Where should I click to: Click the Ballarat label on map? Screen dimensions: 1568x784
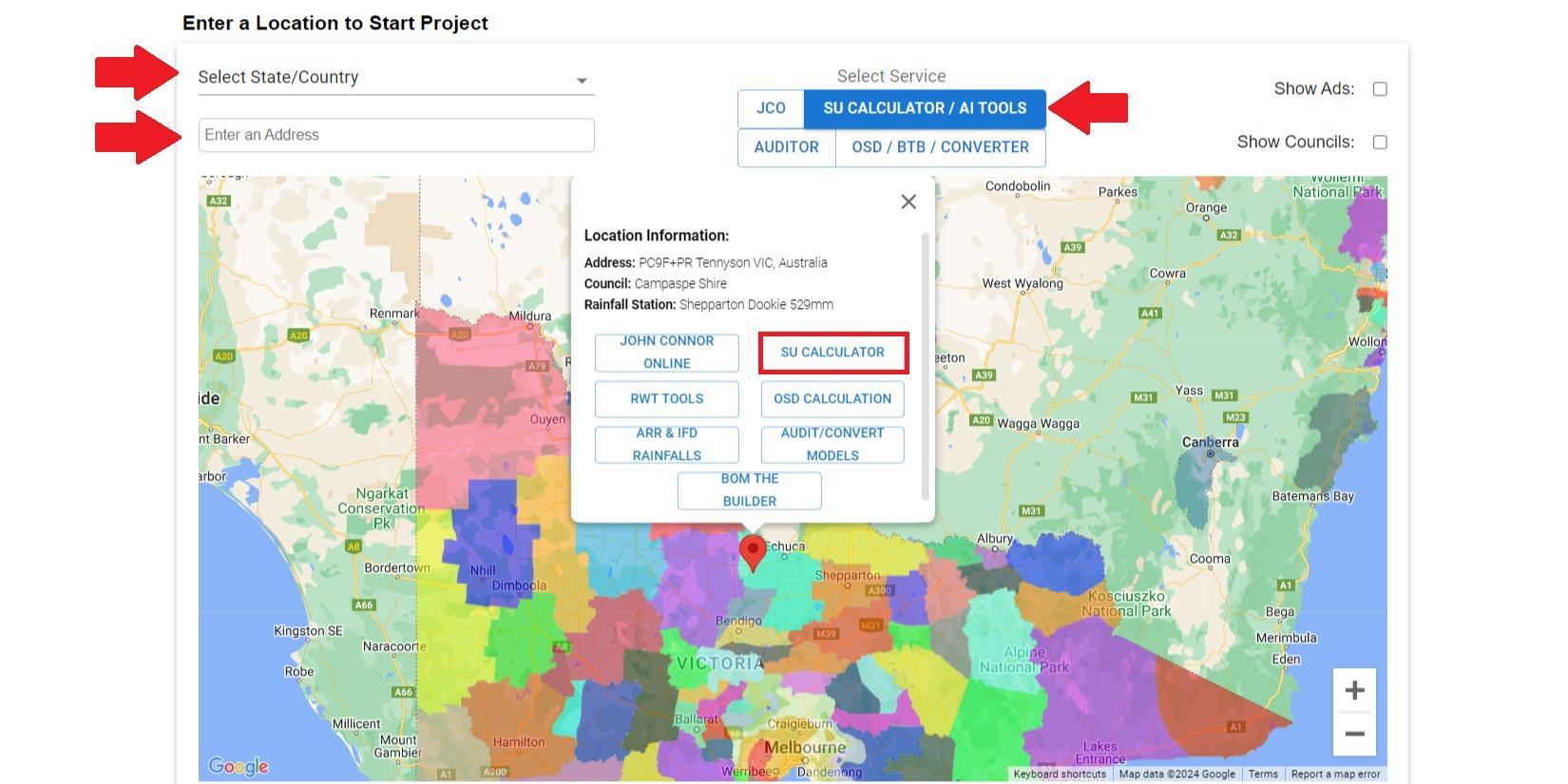pos(697,719)
